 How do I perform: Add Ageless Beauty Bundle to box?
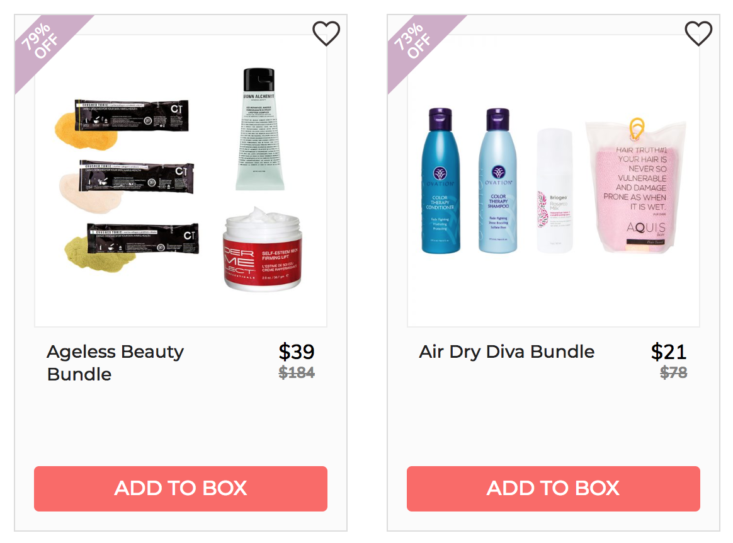[180, 488]
